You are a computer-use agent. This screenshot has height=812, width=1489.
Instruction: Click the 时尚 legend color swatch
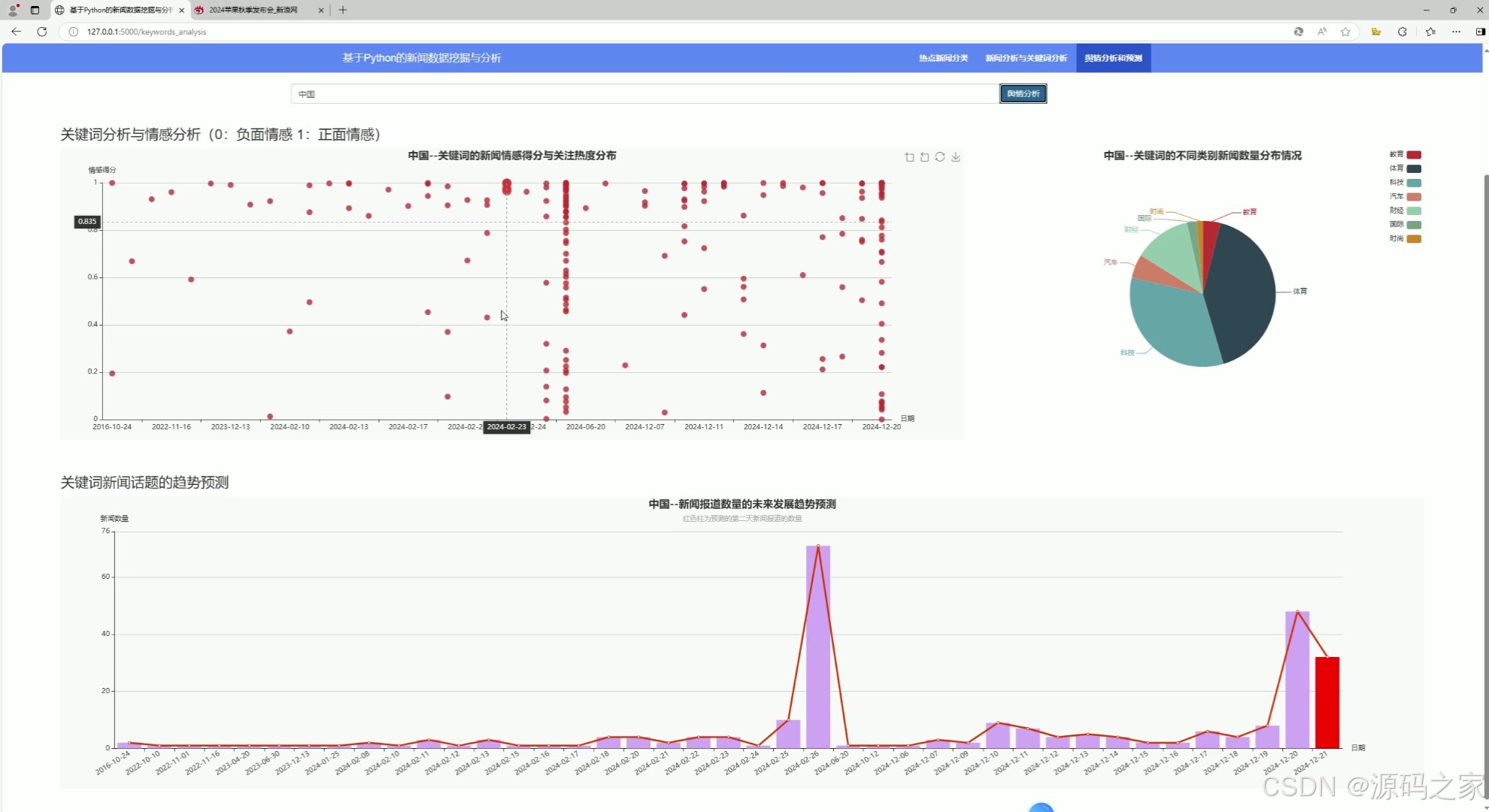point(1414,239)
